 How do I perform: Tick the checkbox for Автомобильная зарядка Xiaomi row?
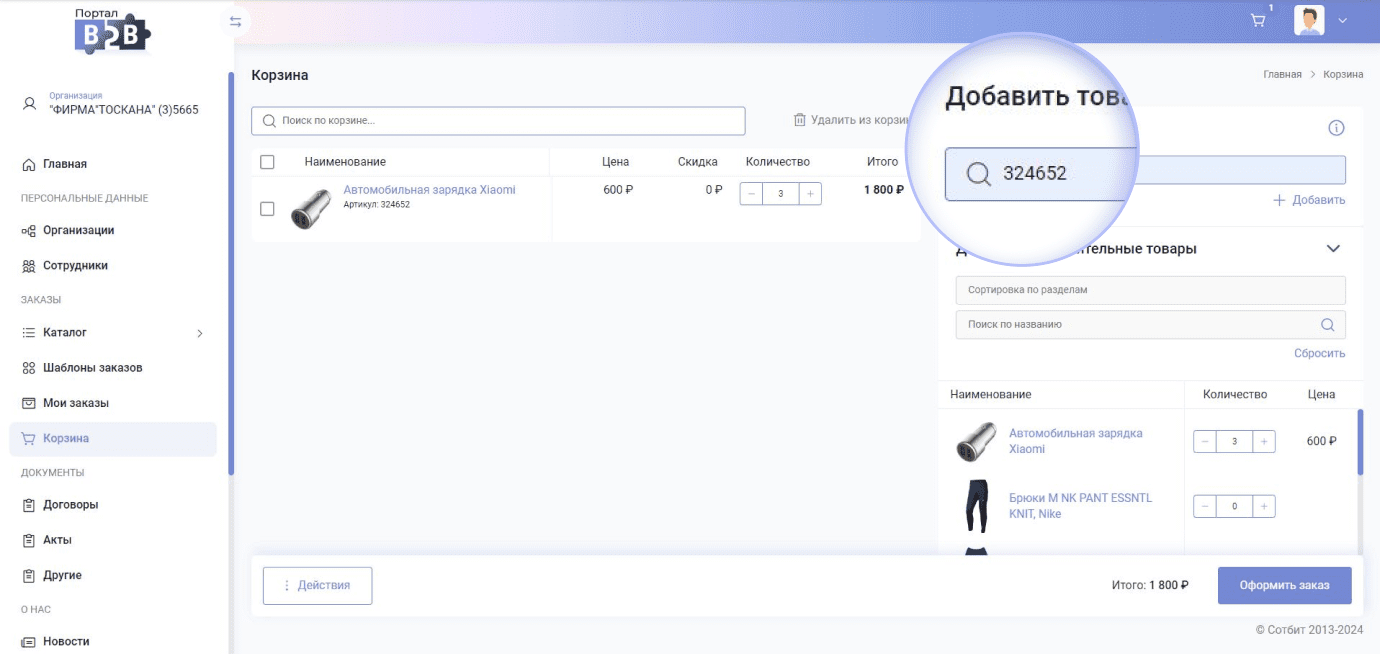coord(267,209)
